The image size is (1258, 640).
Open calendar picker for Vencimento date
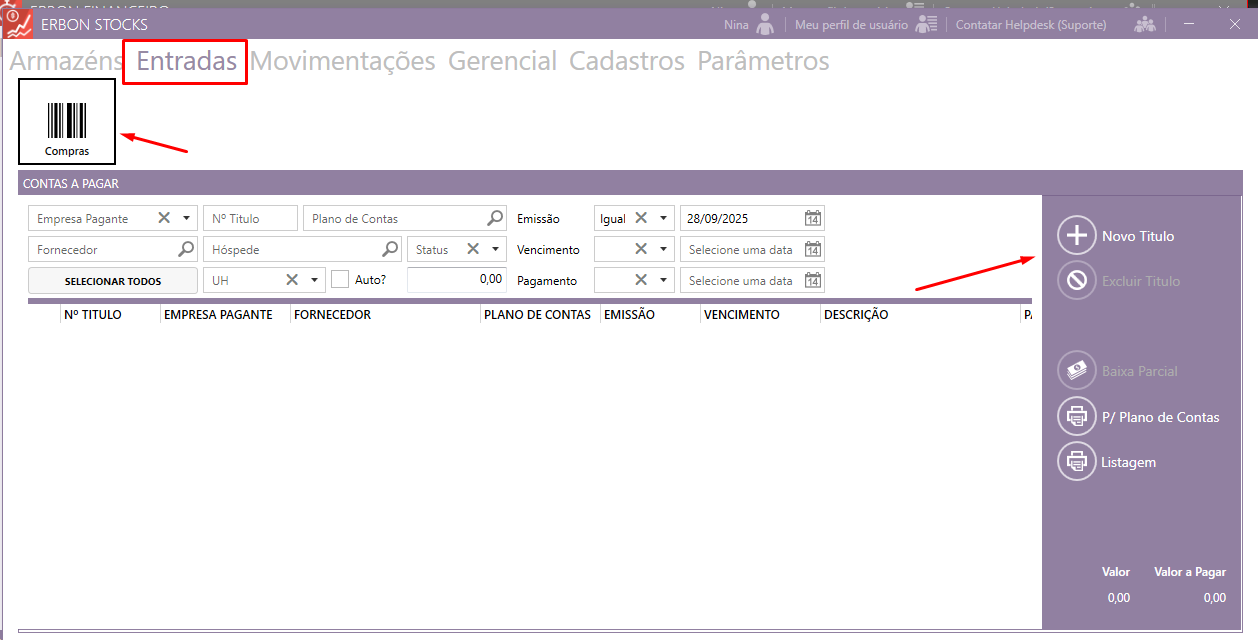(813, 250)
